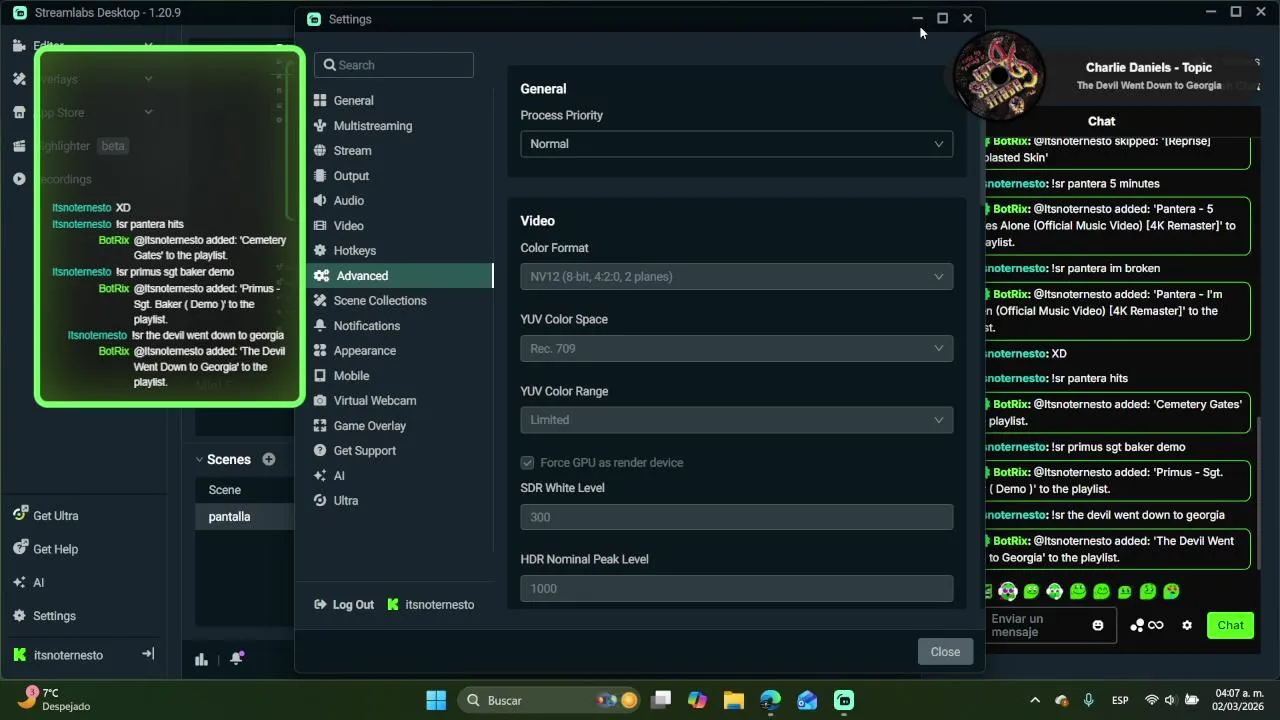
Task: Toggle Force GPU as render device checkbox
Action: 527,463
